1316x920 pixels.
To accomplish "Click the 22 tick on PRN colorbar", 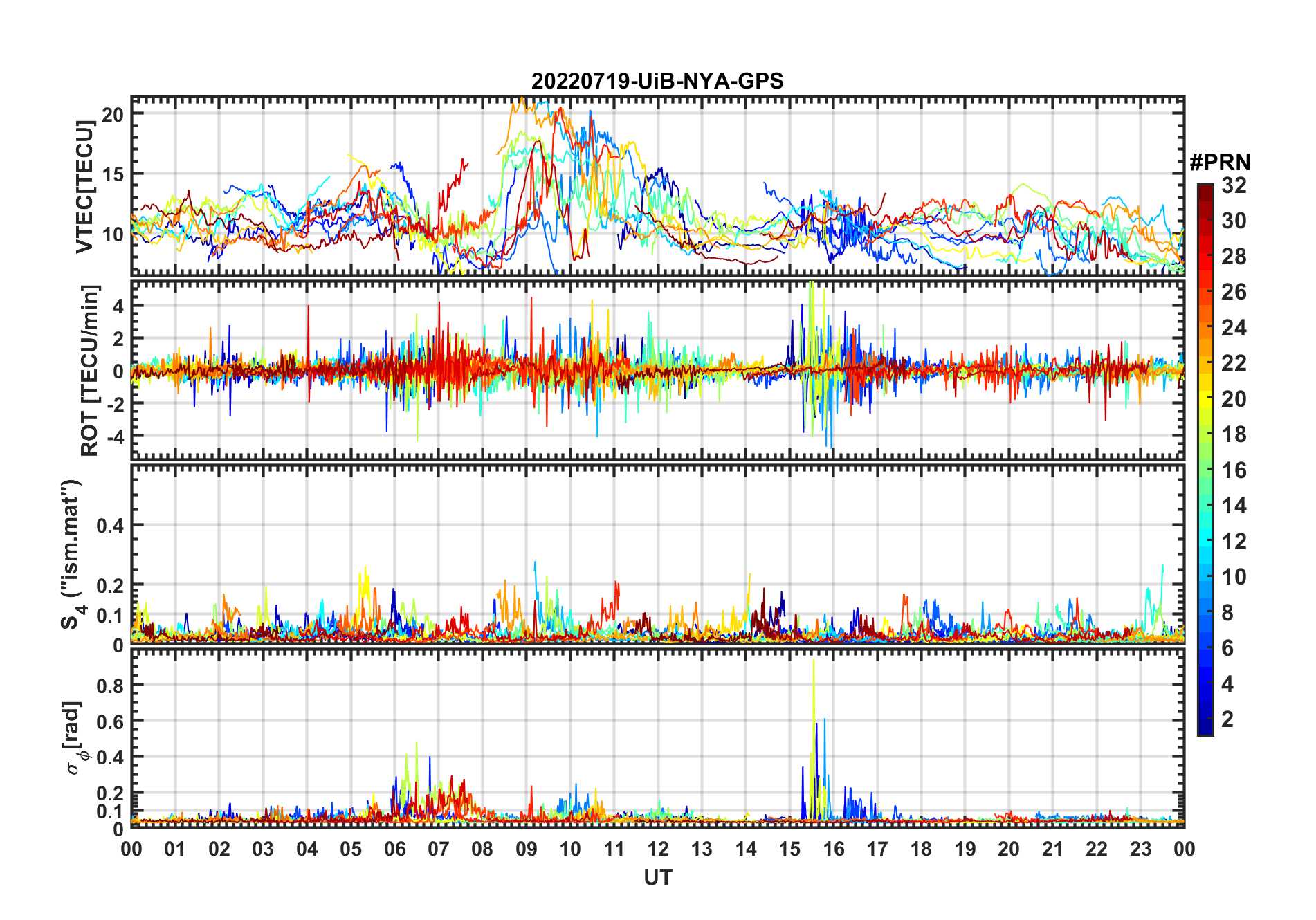I will (1234, 363).
